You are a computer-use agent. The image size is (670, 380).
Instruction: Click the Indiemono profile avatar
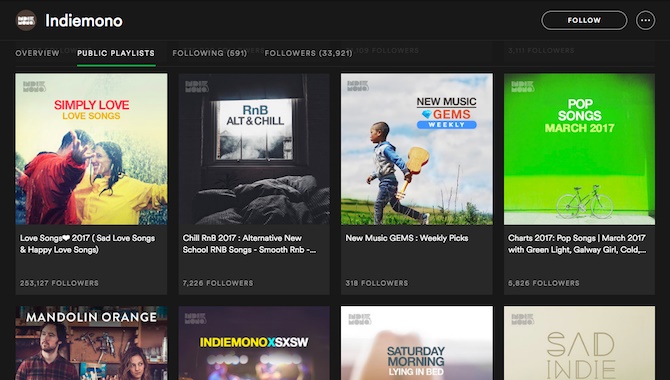26,20
